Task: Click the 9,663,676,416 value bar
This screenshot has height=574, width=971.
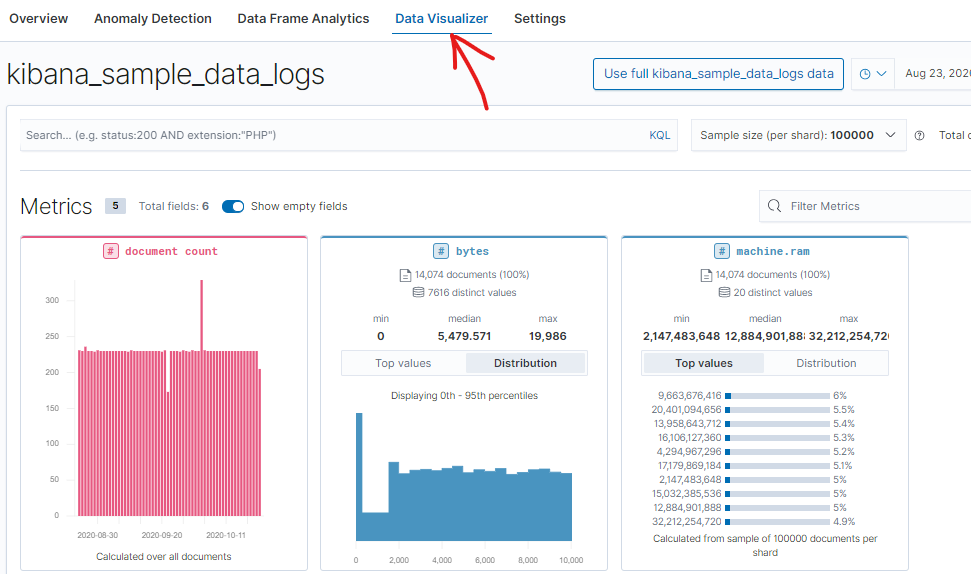Action: [777, 396]
